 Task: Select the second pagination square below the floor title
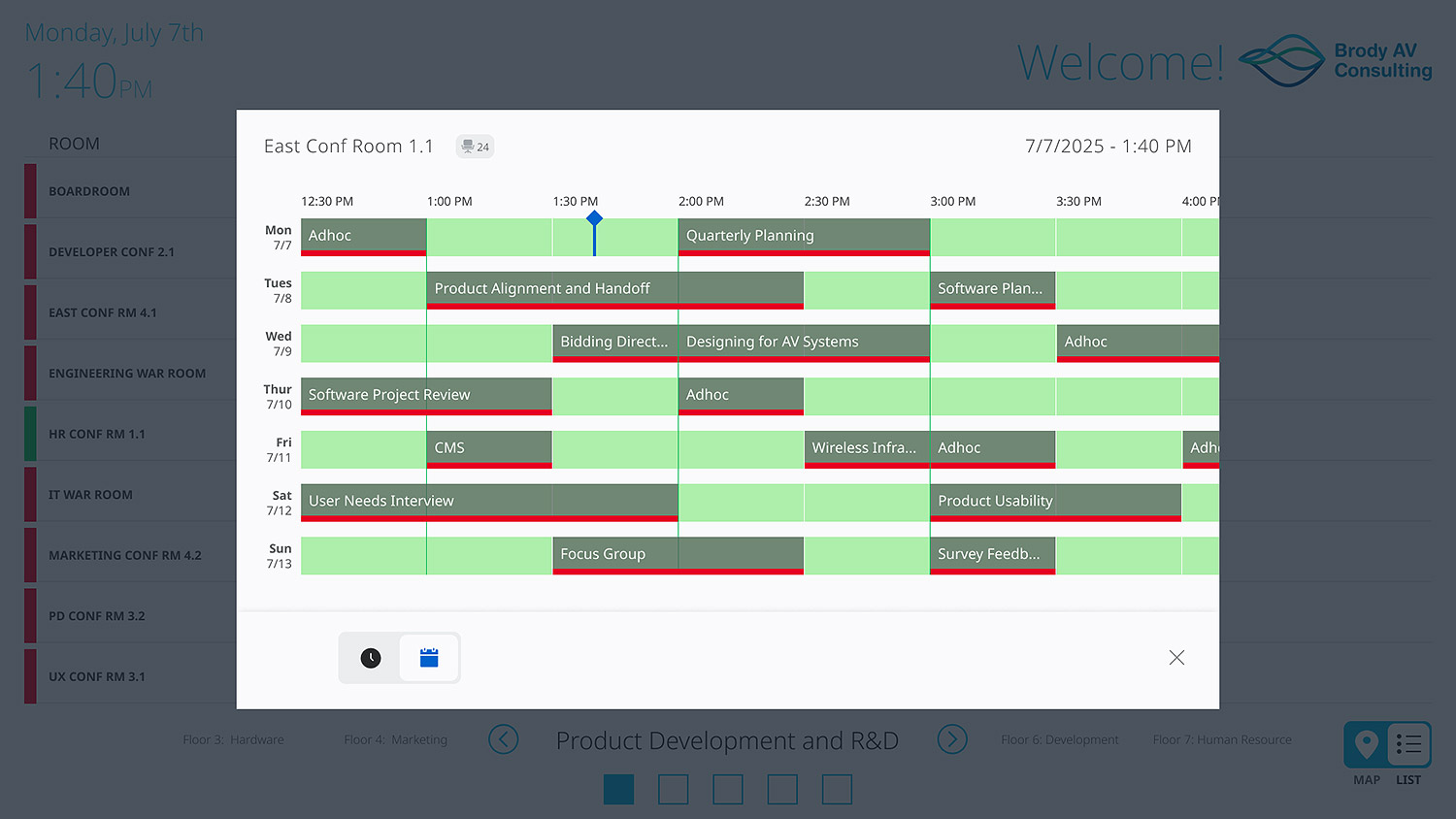(x=673, y=789)
